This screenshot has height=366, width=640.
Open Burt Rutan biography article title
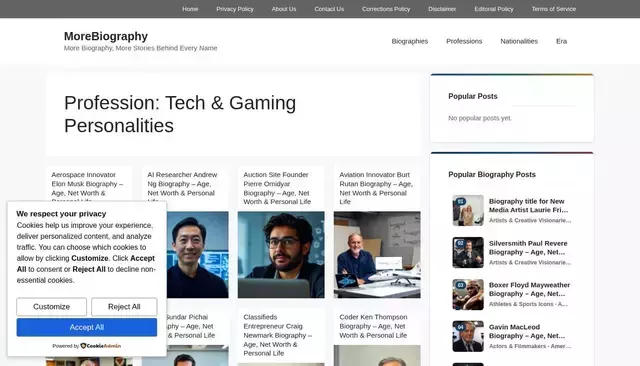[x=376, y=188]
